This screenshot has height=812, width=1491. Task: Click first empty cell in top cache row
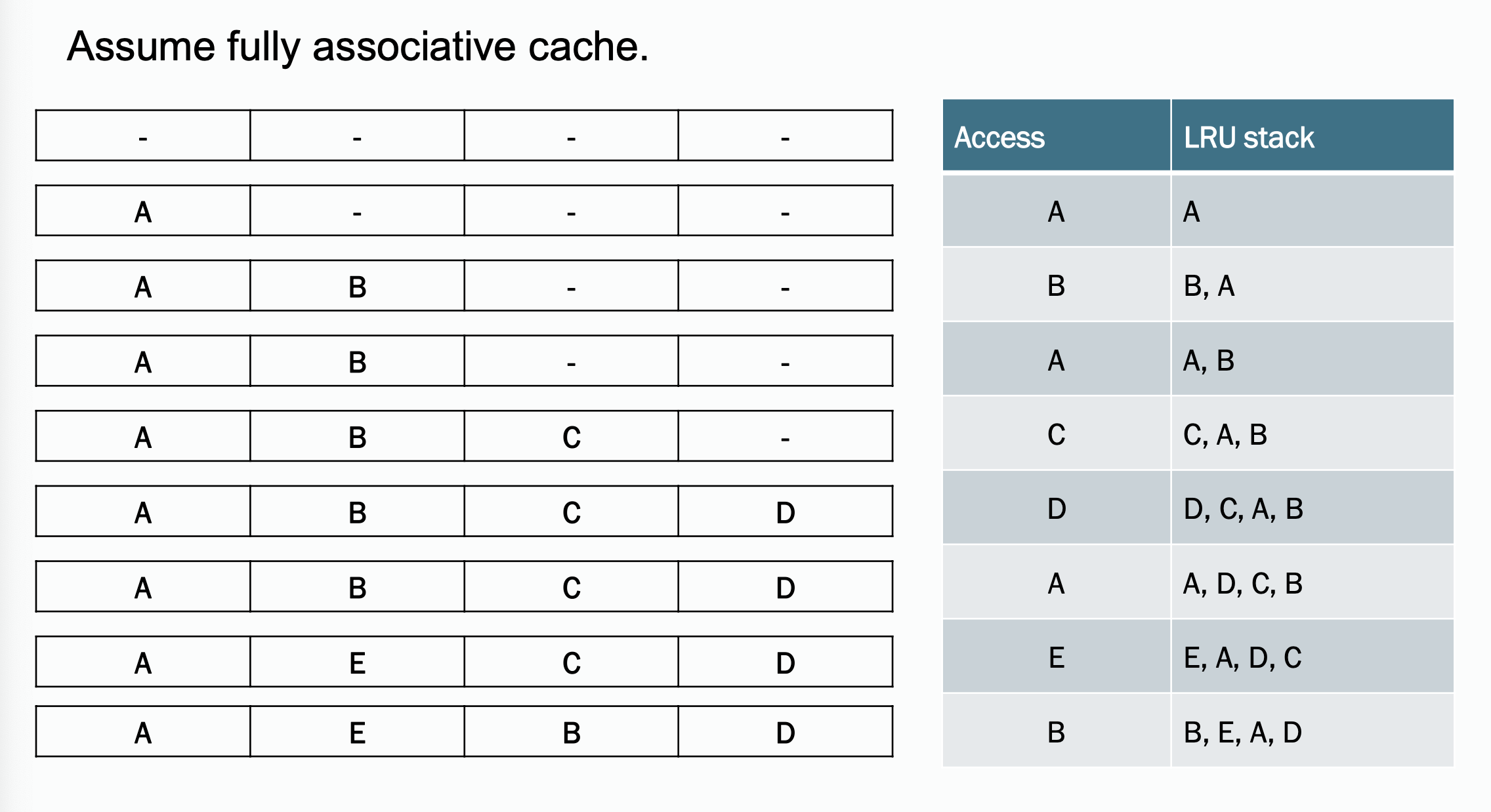coord(143,136)
